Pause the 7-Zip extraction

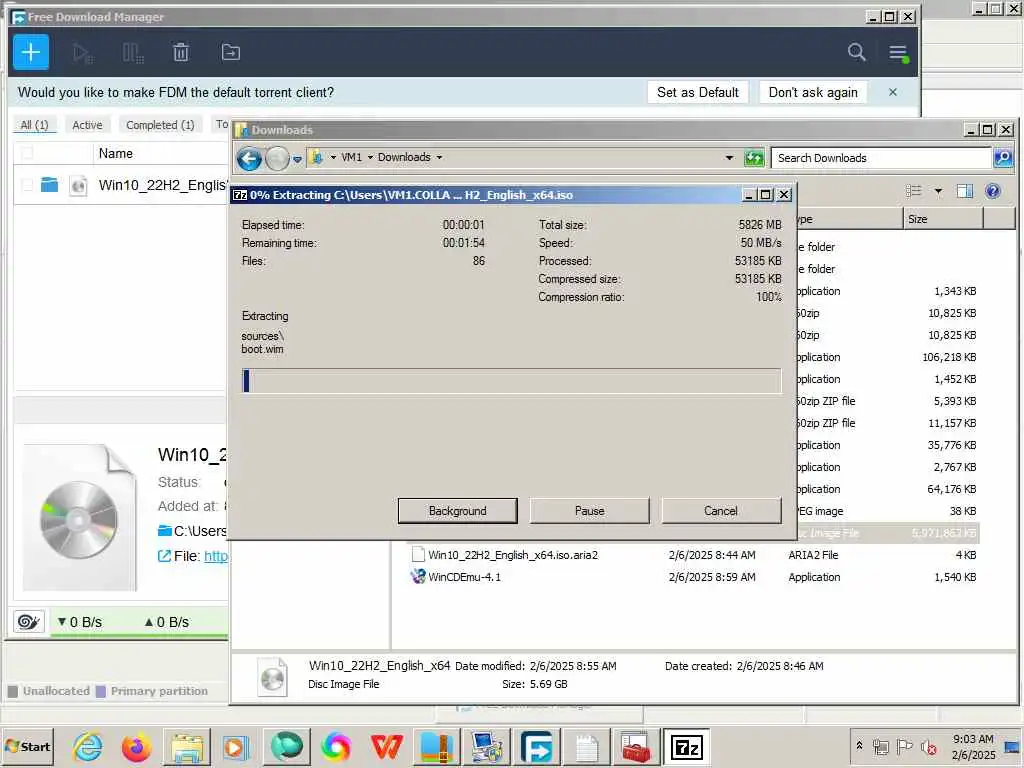point(590,511)
